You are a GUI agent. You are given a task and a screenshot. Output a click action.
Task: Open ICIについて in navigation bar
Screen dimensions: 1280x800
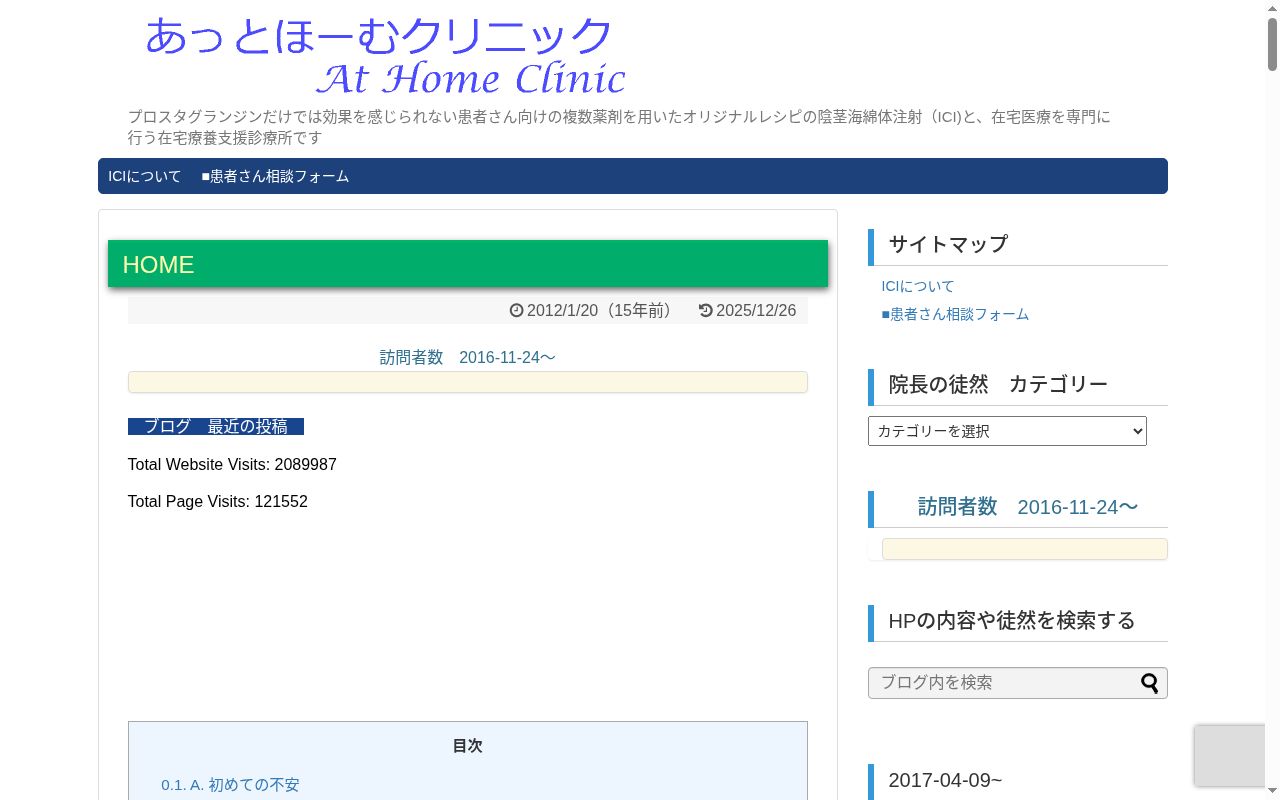[x=145, y=176]
